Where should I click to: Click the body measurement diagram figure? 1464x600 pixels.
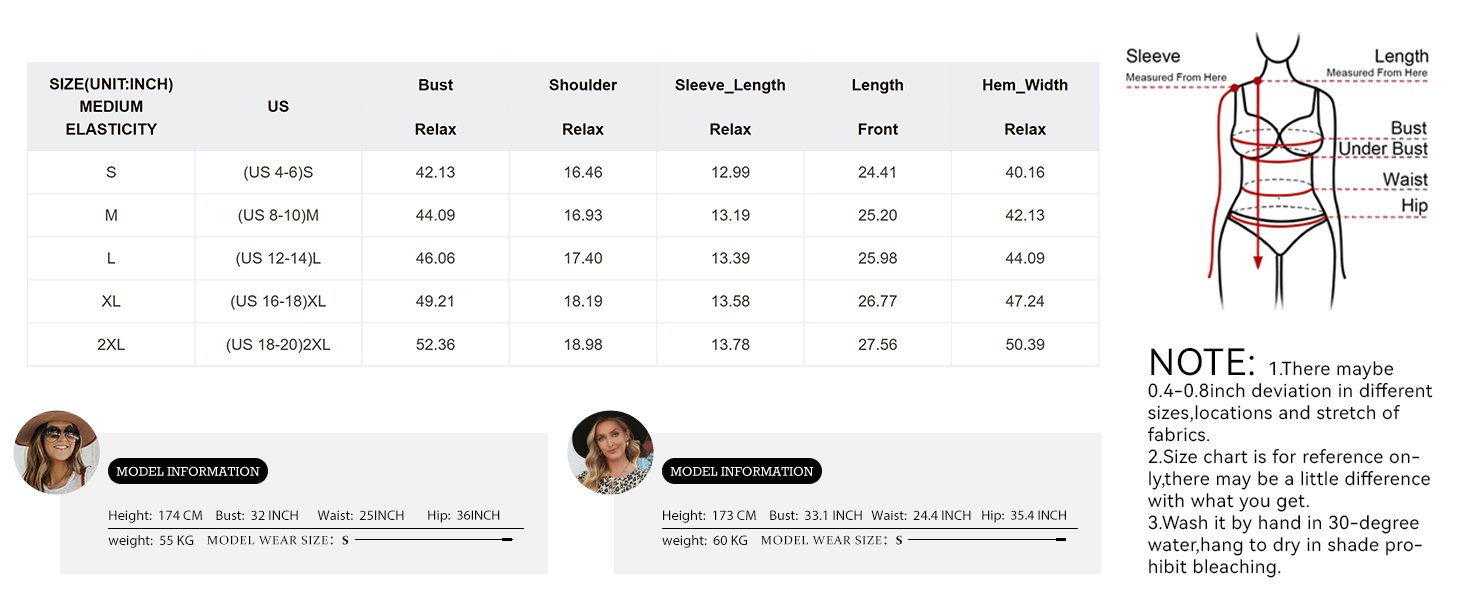pyautogui.click(x=1278, y=170)
